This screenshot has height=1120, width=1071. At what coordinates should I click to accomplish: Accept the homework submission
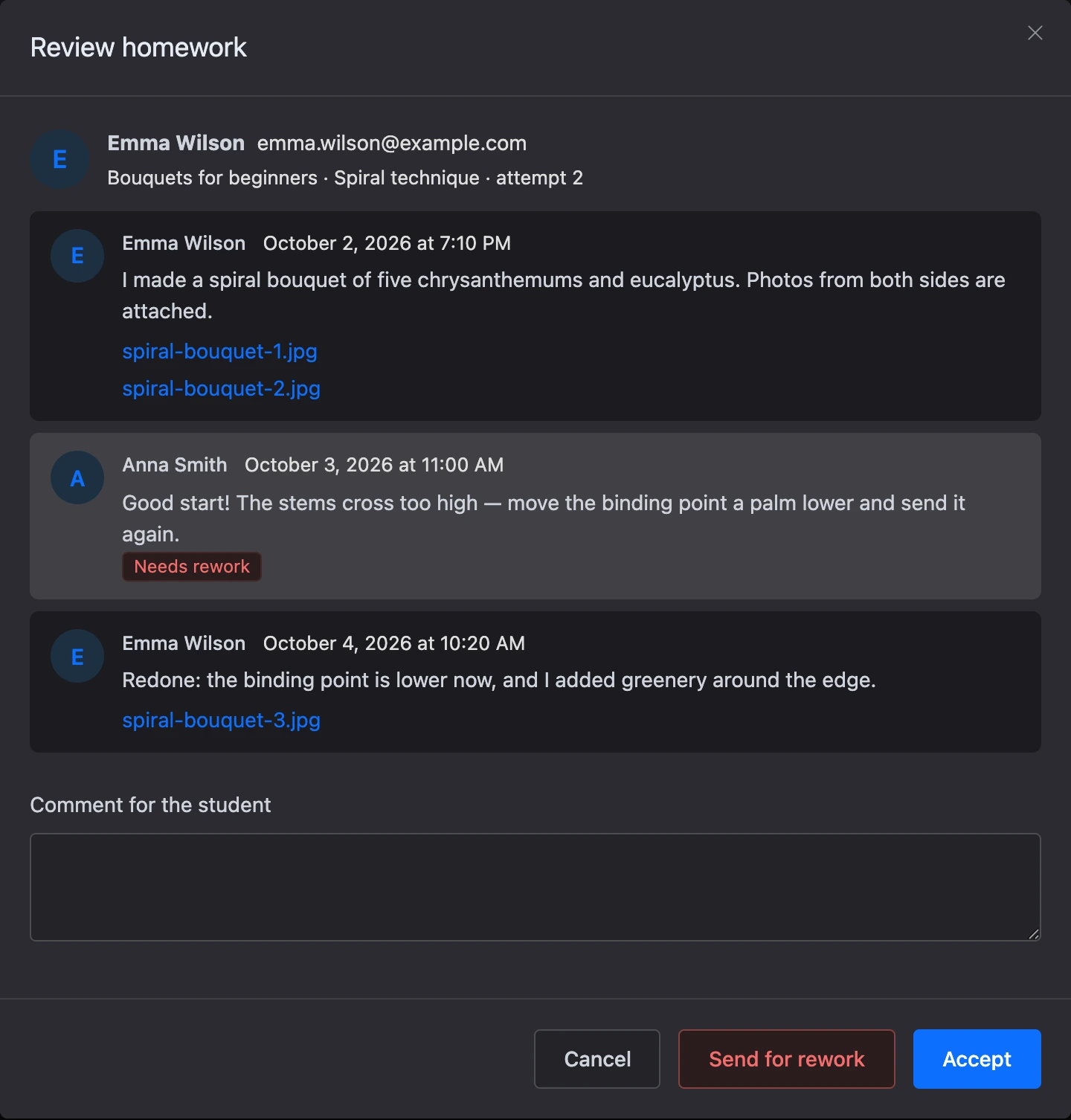coord(977,1059)
